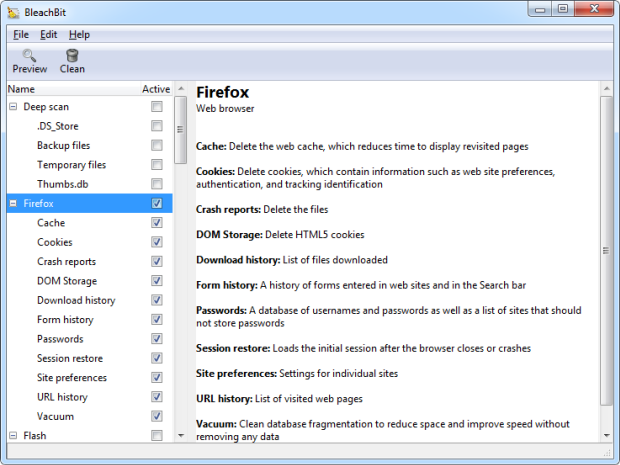
Task: Maximize the BleachBit window
Action: (x=563, y=9)
